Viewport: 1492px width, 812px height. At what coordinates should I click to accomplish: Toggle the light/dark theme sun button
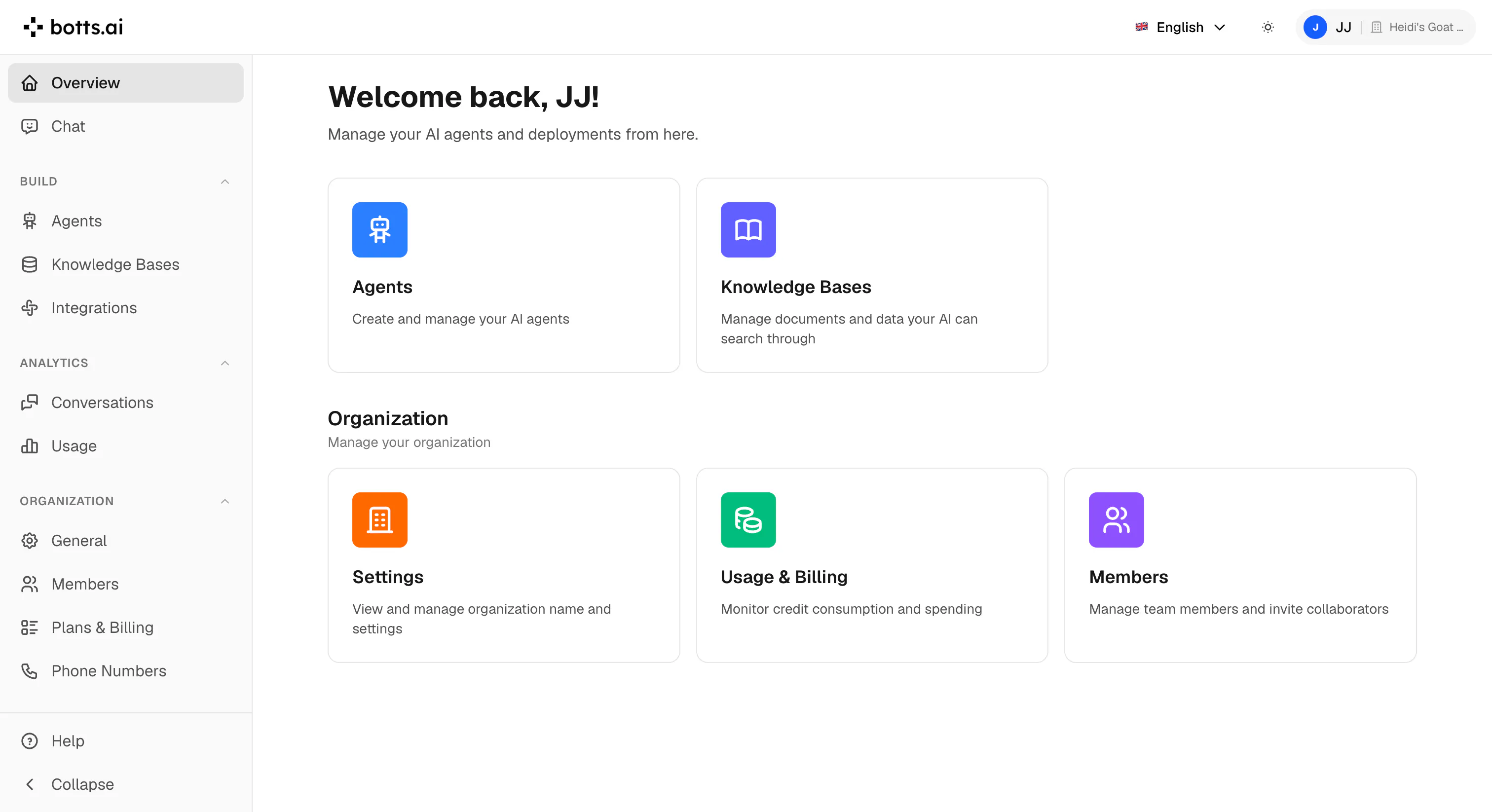pos(1268,27)
